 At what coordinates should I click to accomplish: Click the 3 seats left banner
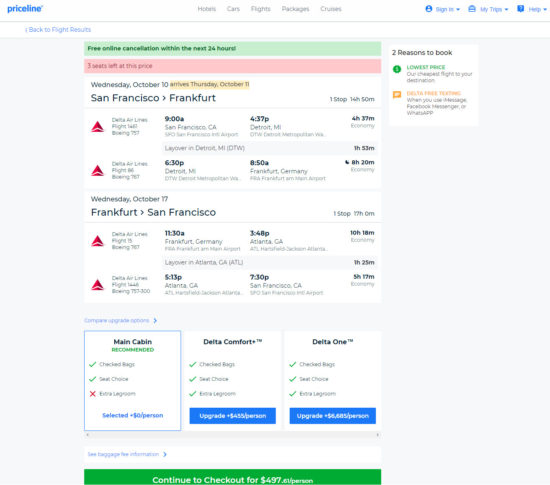(x=233, y=66)
